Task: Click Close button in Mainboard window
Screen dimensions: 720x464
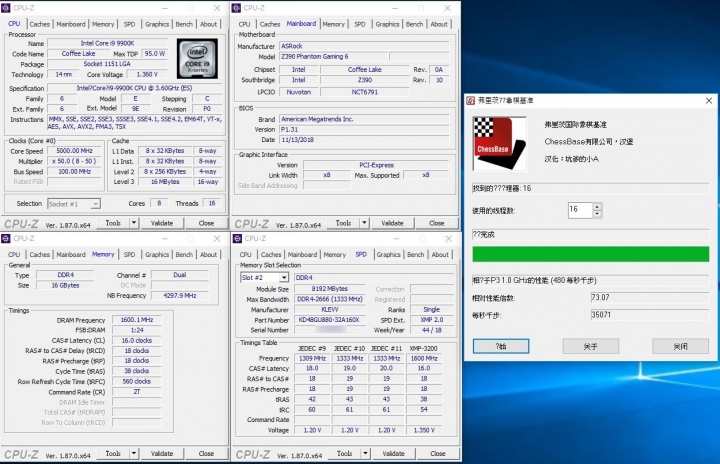Action: click(437, 223)
